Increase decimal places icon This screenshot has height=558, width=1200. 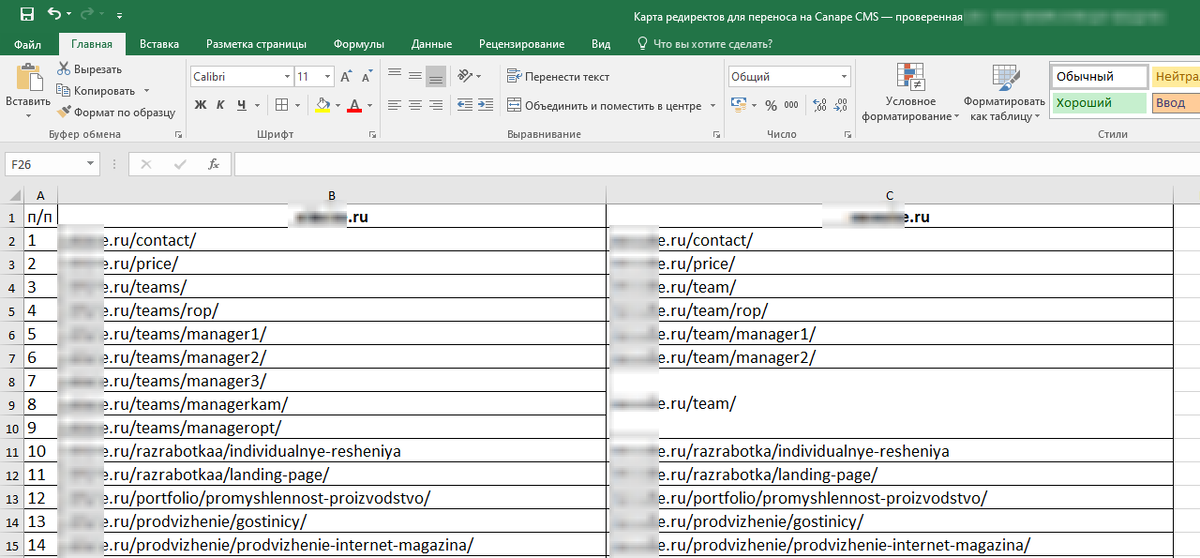pos(820,105)
